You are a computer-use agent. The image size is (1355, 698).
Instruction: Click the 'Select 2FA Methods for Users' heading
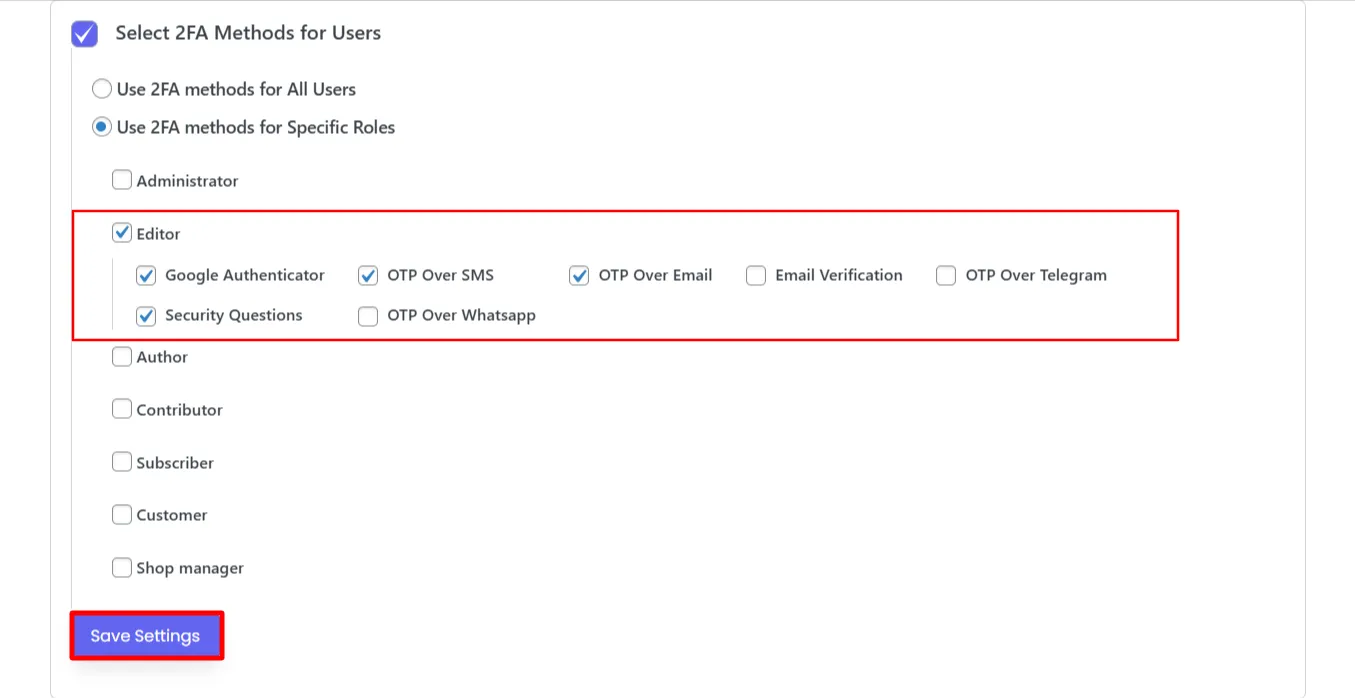click(x=248, y=33)
